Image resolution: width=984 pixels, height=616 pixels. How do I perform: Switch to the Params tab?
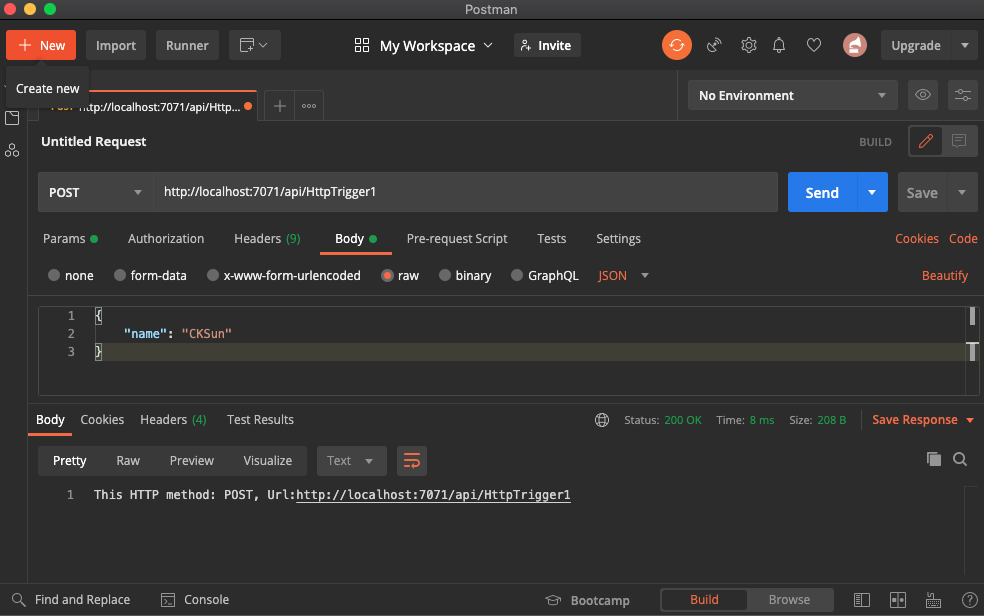(70, 239)
